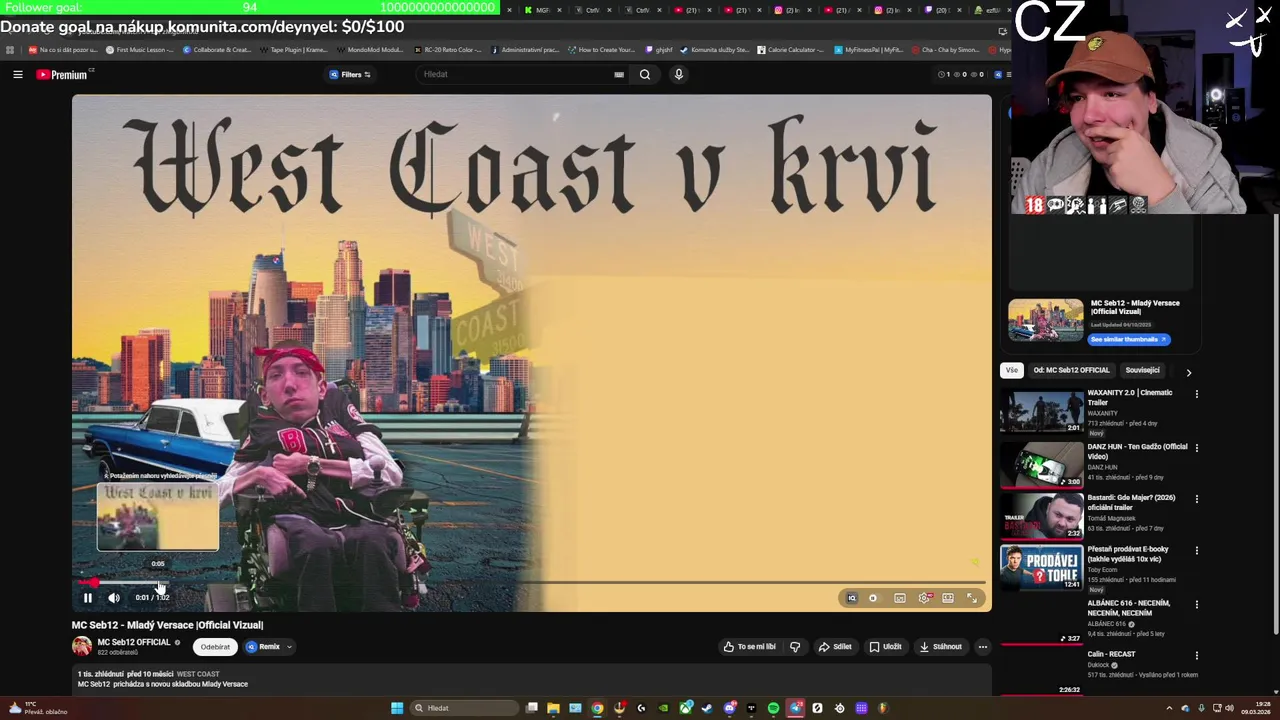Pause the video with the player pause button
The image size is (1280, 720).
click(87, 598)
